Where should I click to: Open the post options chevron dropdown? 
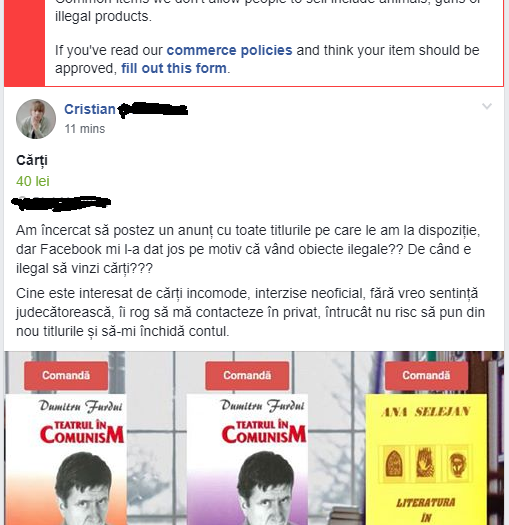click(487, 106)
